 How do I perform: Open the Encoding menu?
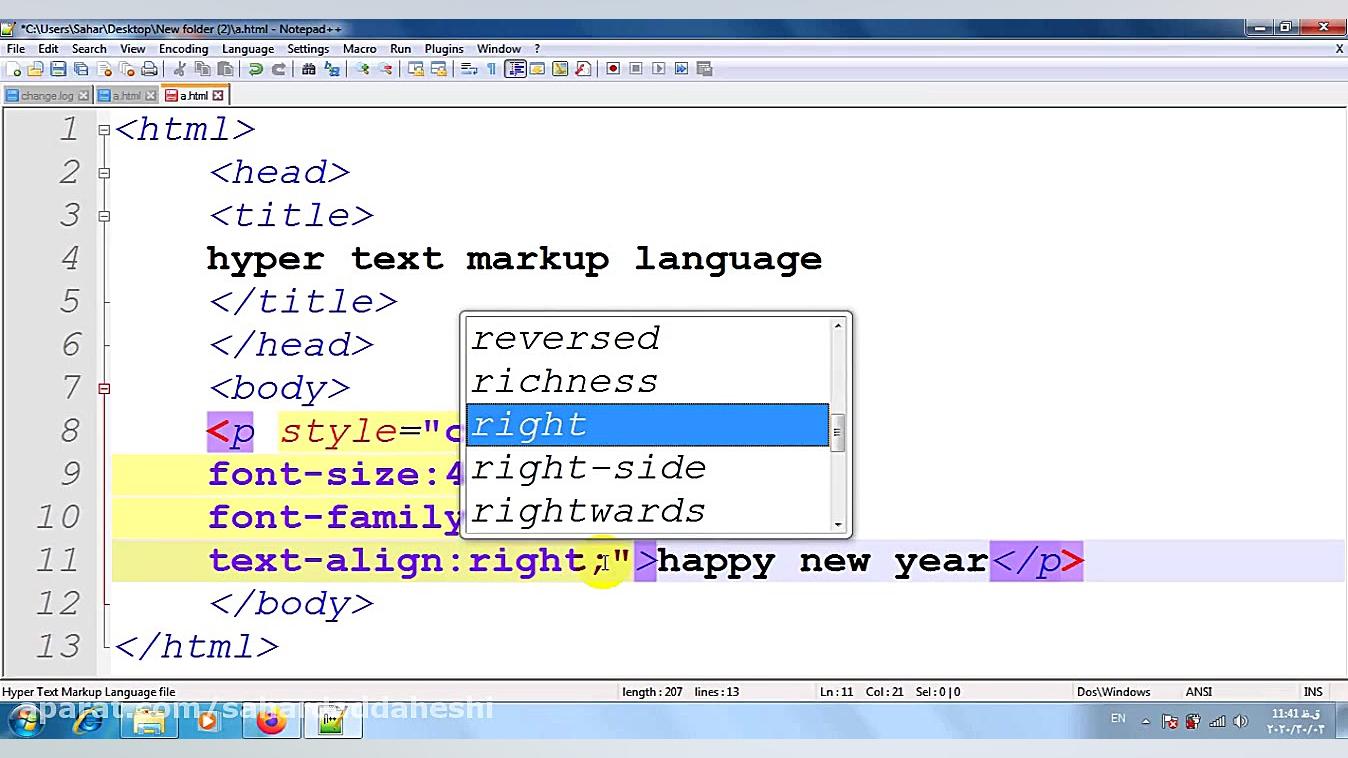click(x=184, y=48)
